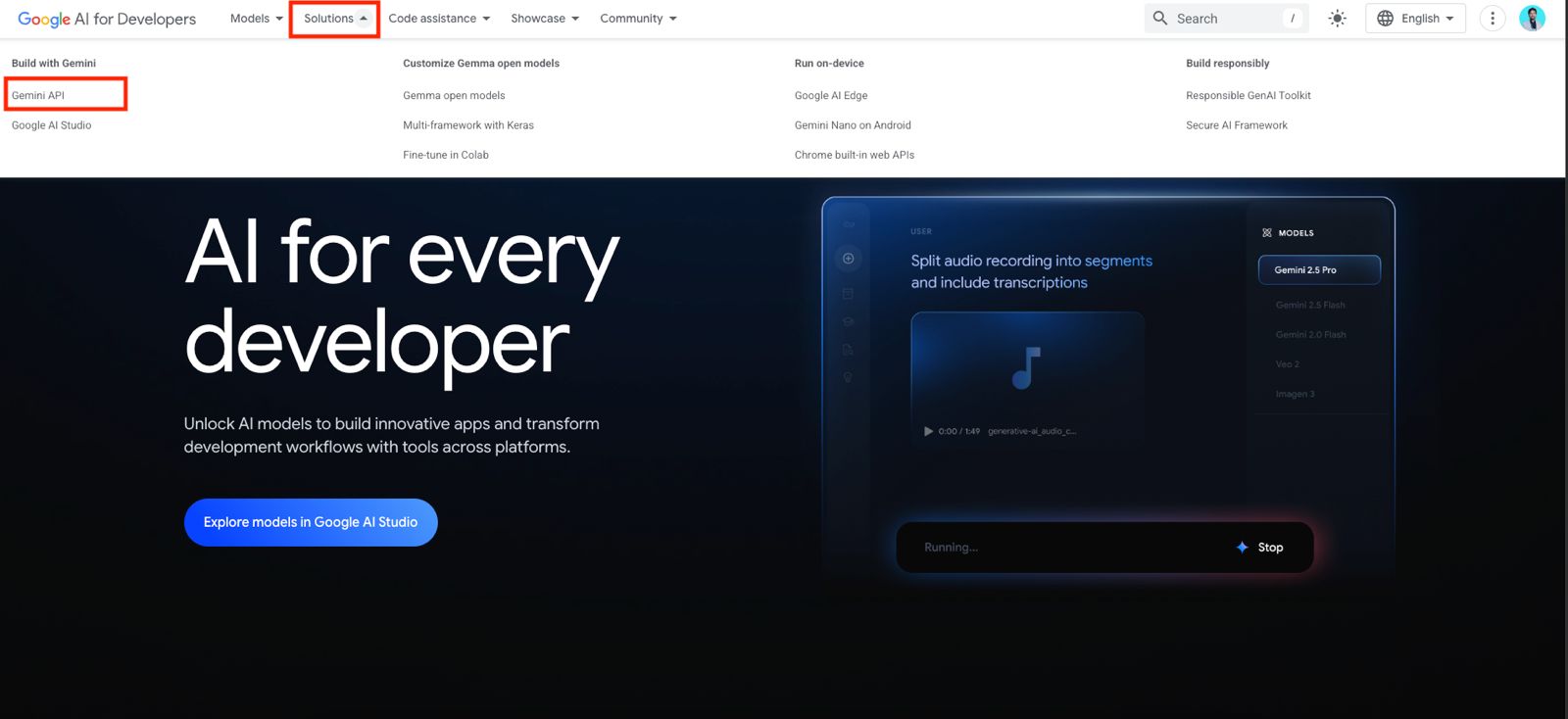This screenshot has height=719, width=1568.
Task: Expand the Showcase dropdown menu
Action: [x=545, y=19]
